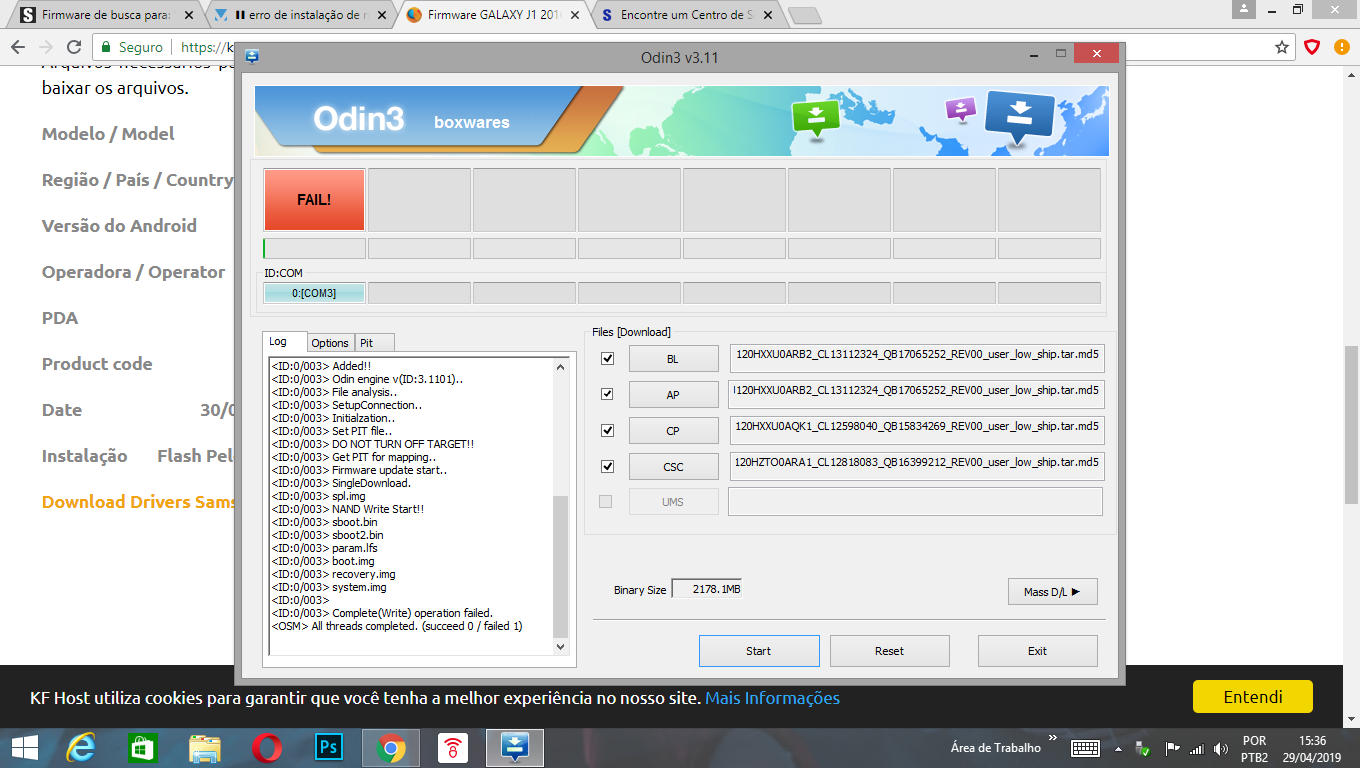1360x768 pixels.
Task: Open the POR PTB2 language switcher
Action: tap(1254, 749)
